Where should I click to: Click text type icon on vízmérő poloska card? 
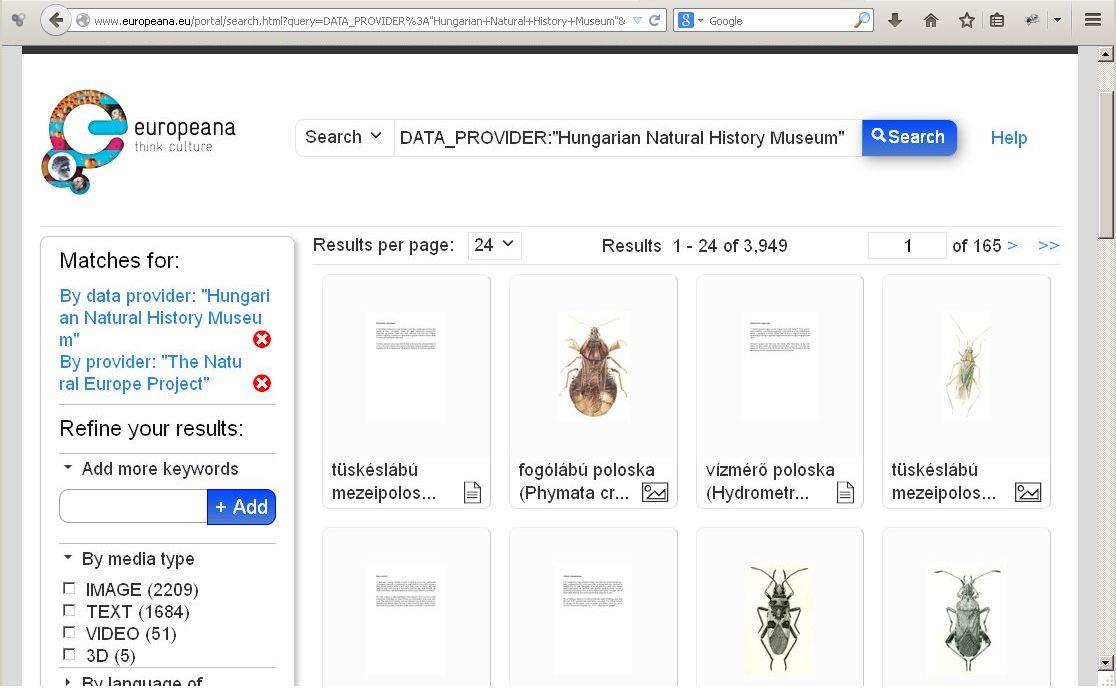pos(846,492)
